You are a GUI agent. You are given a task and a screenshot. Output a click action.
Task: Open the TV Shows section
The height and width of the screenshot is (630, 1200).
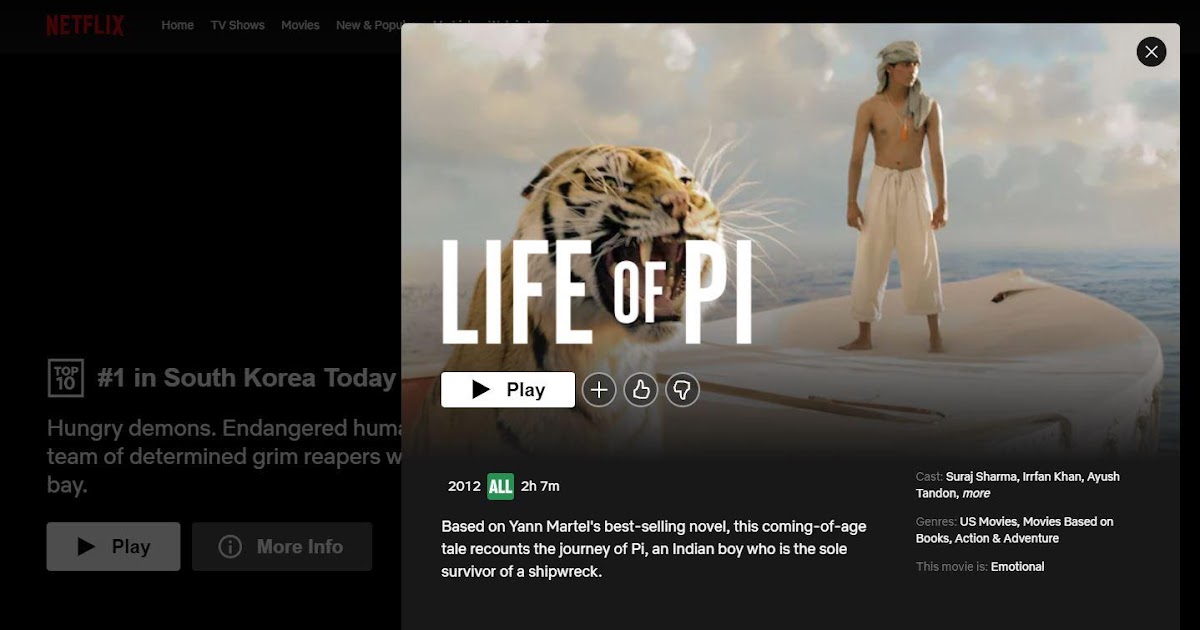click(238, 25)
